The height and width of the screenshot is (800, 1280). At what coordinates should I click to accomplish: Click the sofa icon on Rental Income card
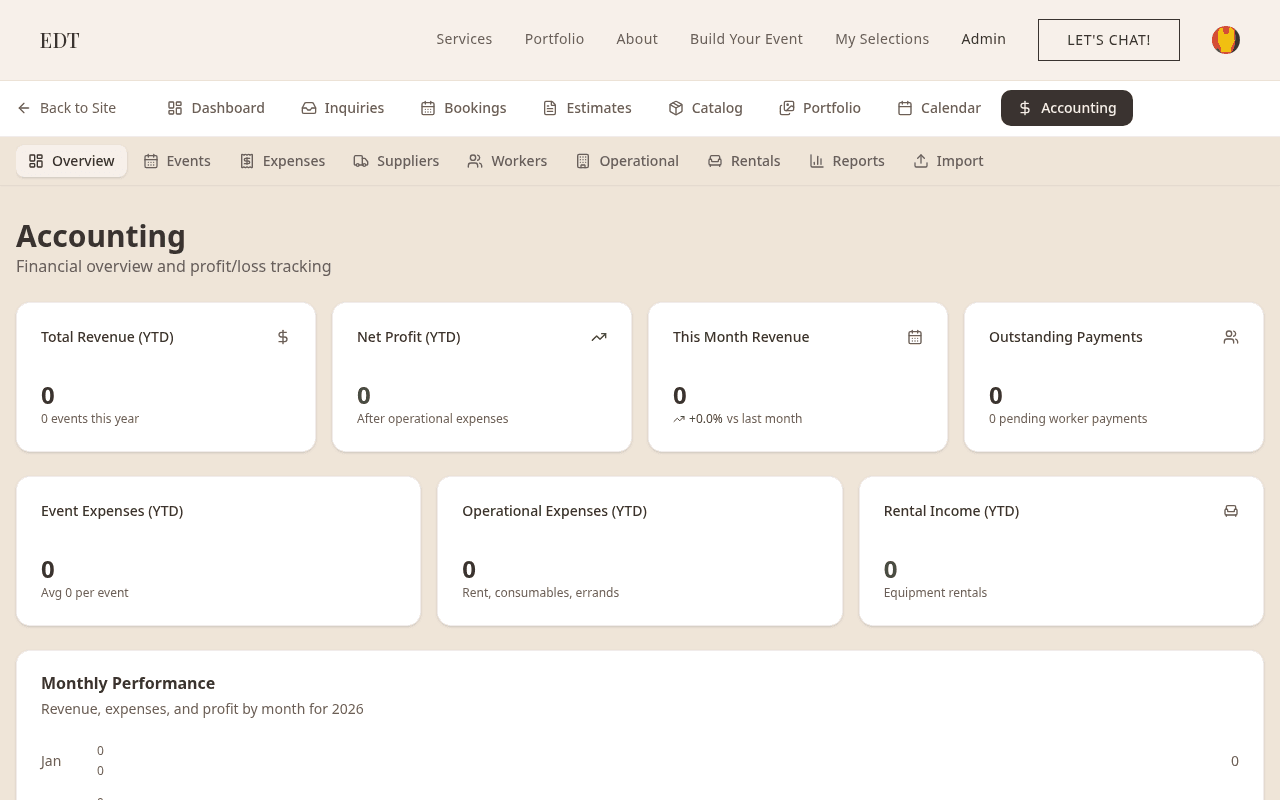1231,511
